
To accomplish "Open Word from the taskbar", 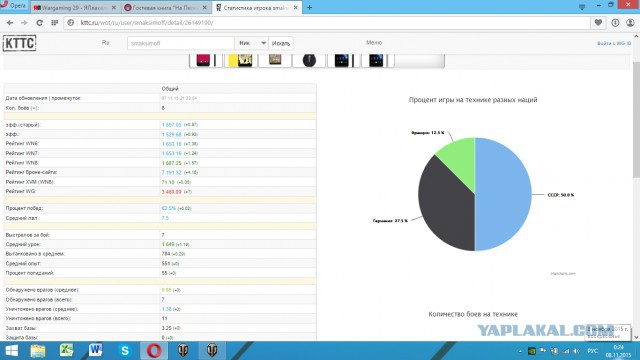I will coord(96,351).
